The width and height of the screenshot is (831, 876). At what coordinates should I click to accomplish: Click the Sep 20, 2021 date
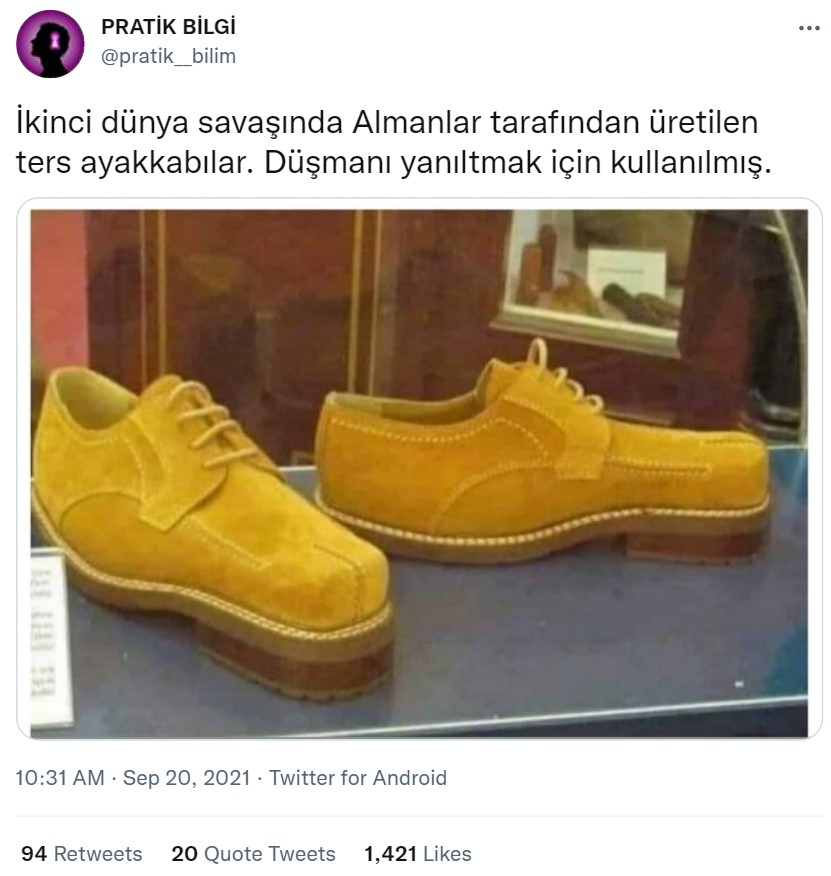187,778
